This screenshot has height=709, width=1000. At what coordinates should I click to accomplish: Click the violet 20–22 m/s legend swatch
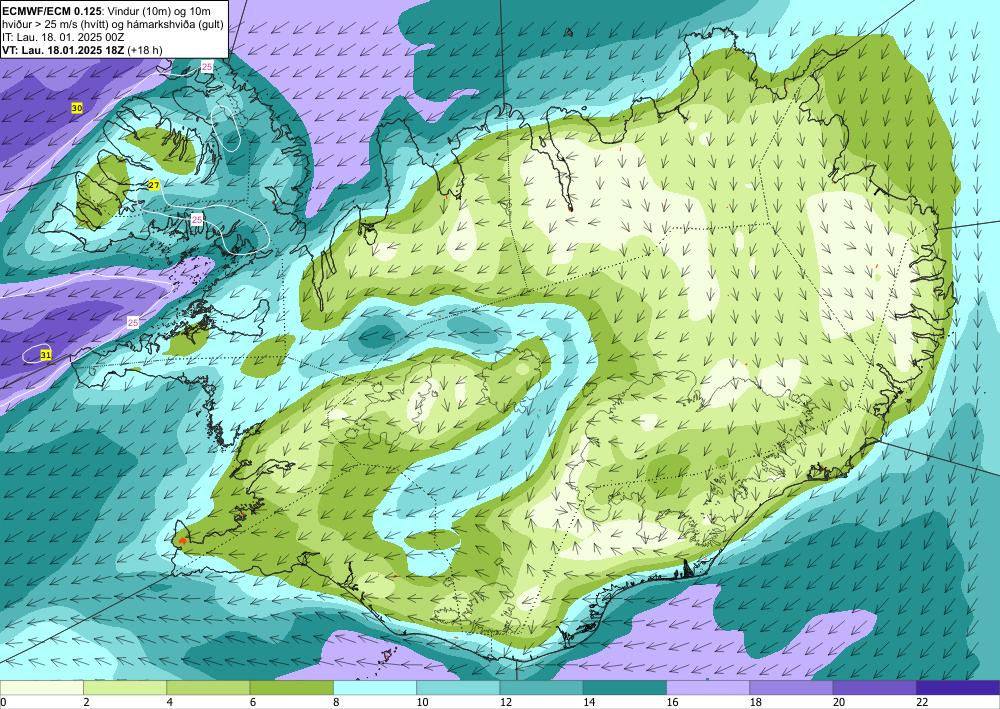874,688
